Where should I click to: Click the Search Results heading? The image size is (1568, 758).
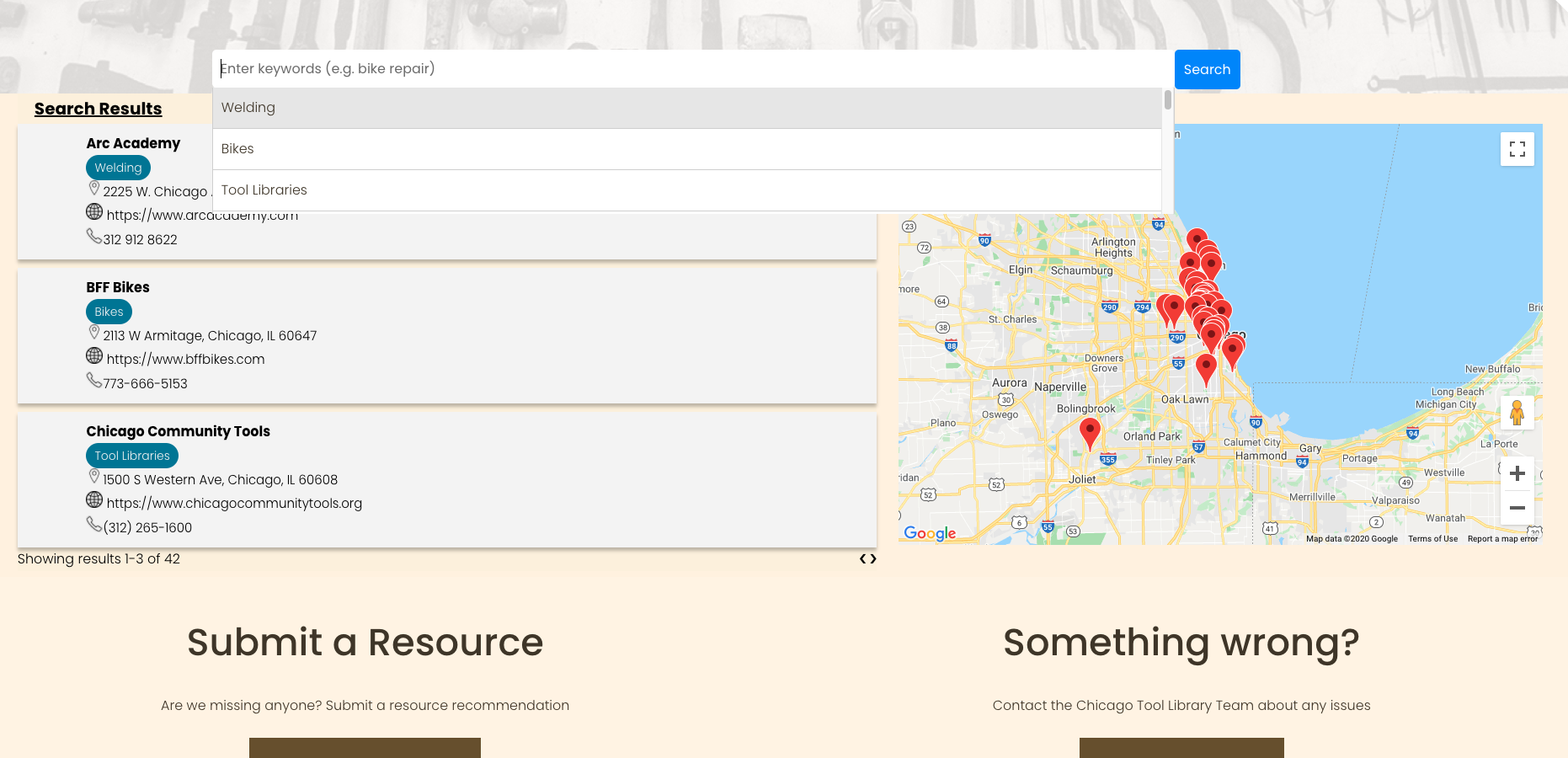coord(98,109)
